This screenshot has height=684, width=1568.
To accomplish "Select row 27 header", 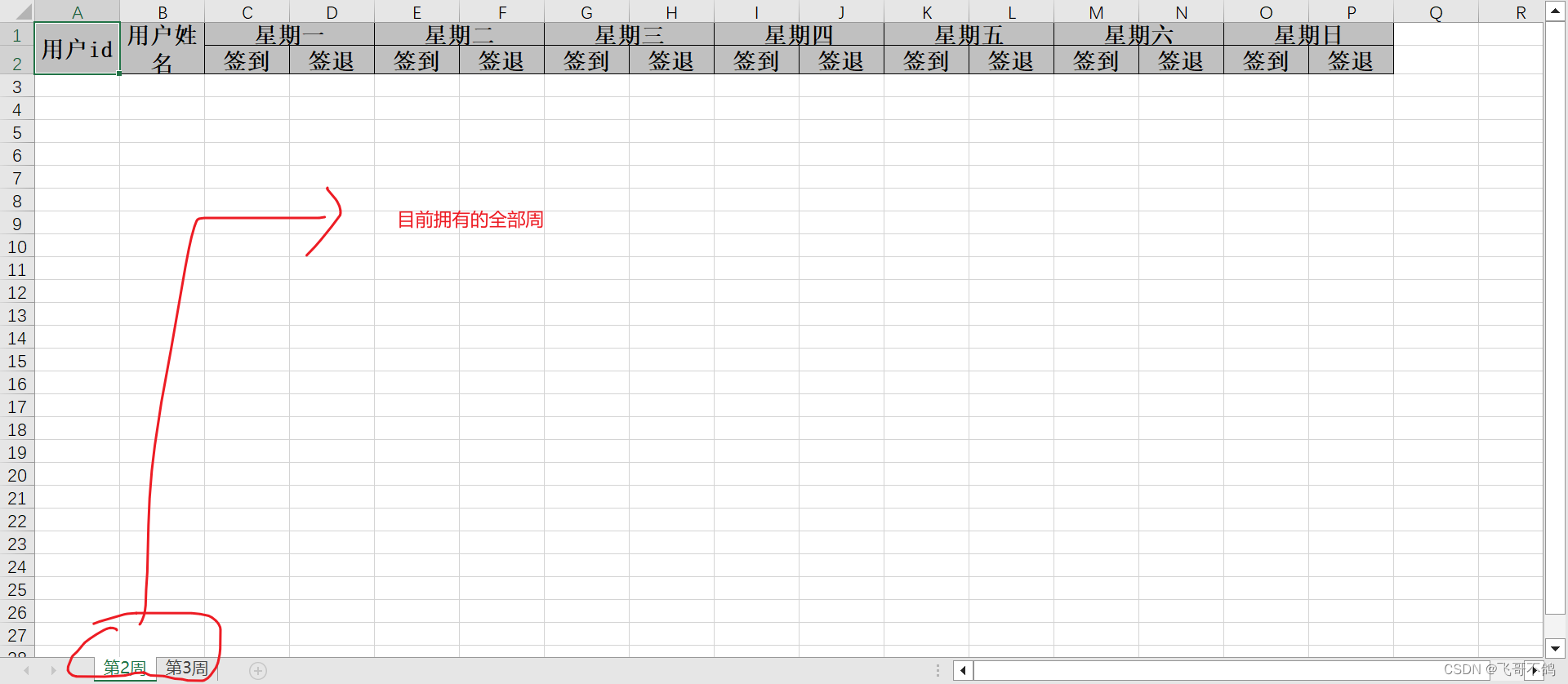I will (17, 635).
